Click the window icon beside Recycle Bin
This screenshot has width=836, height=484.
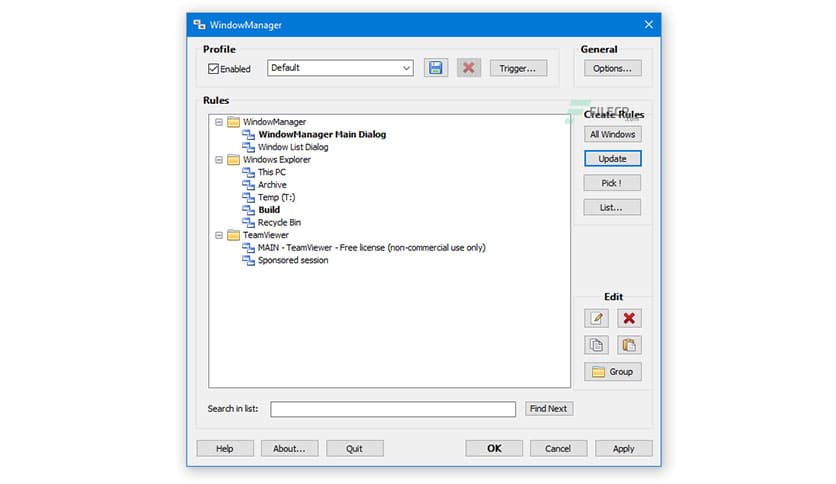click(248, 222)
